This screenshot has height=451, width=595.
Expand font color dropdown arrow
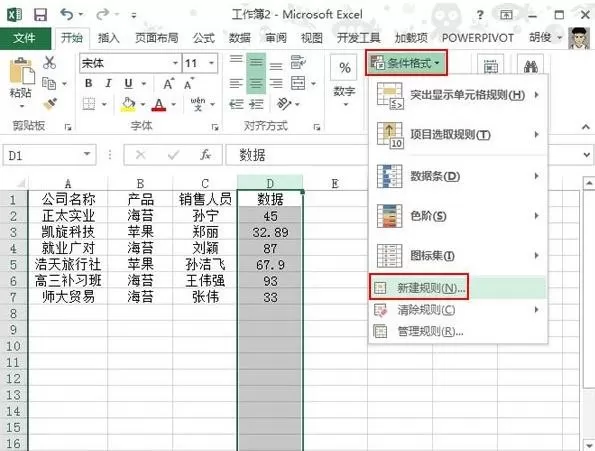[x=173, y=104]
